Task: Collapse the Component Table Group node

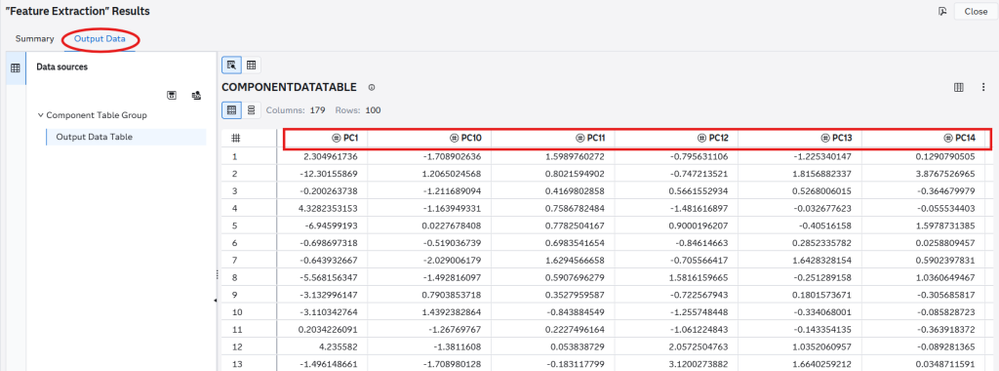Action: 41,115
